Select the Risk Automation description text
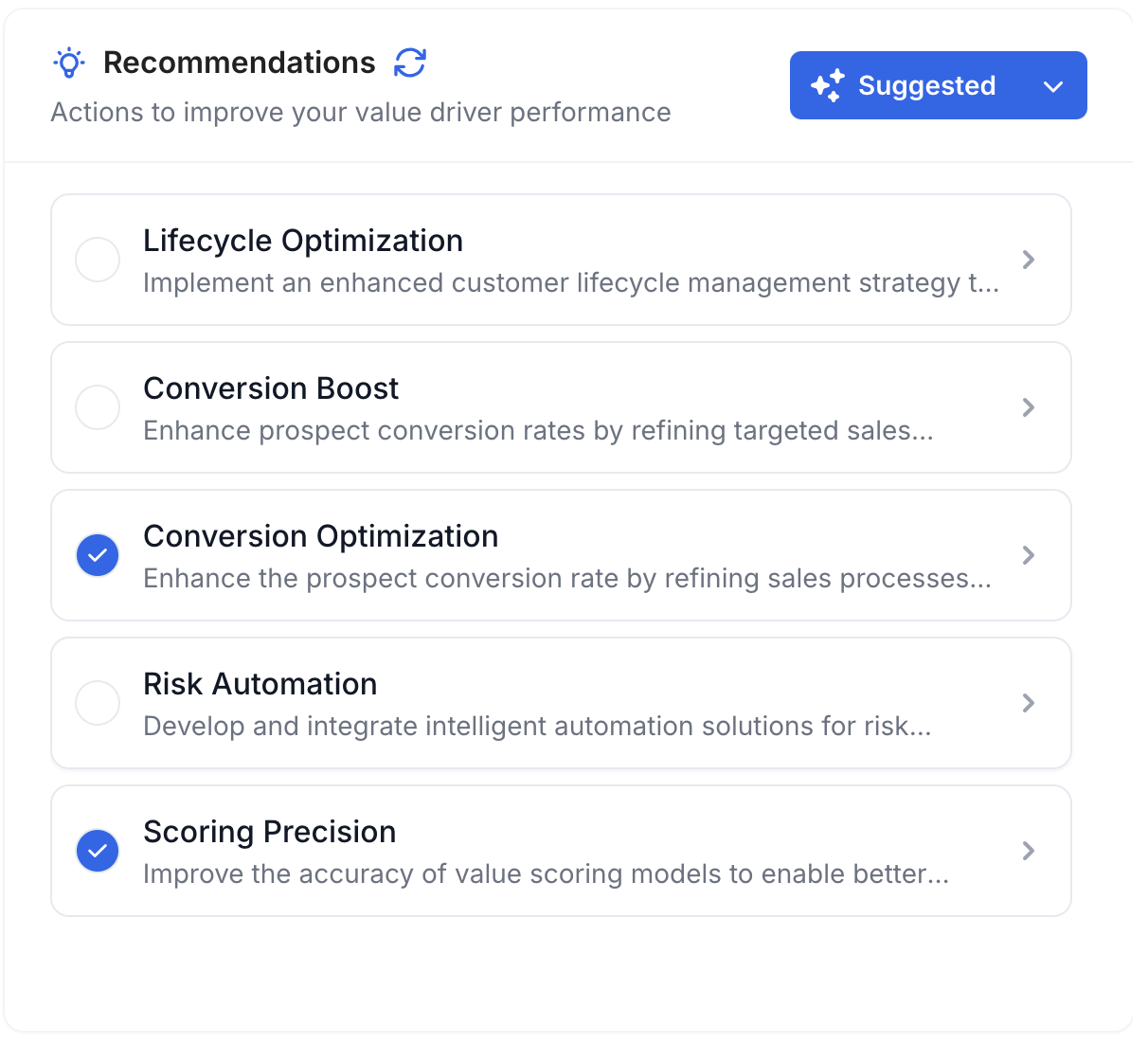Image resolution: width=1148 pixels, height=1044 pixels. [537, 727]
